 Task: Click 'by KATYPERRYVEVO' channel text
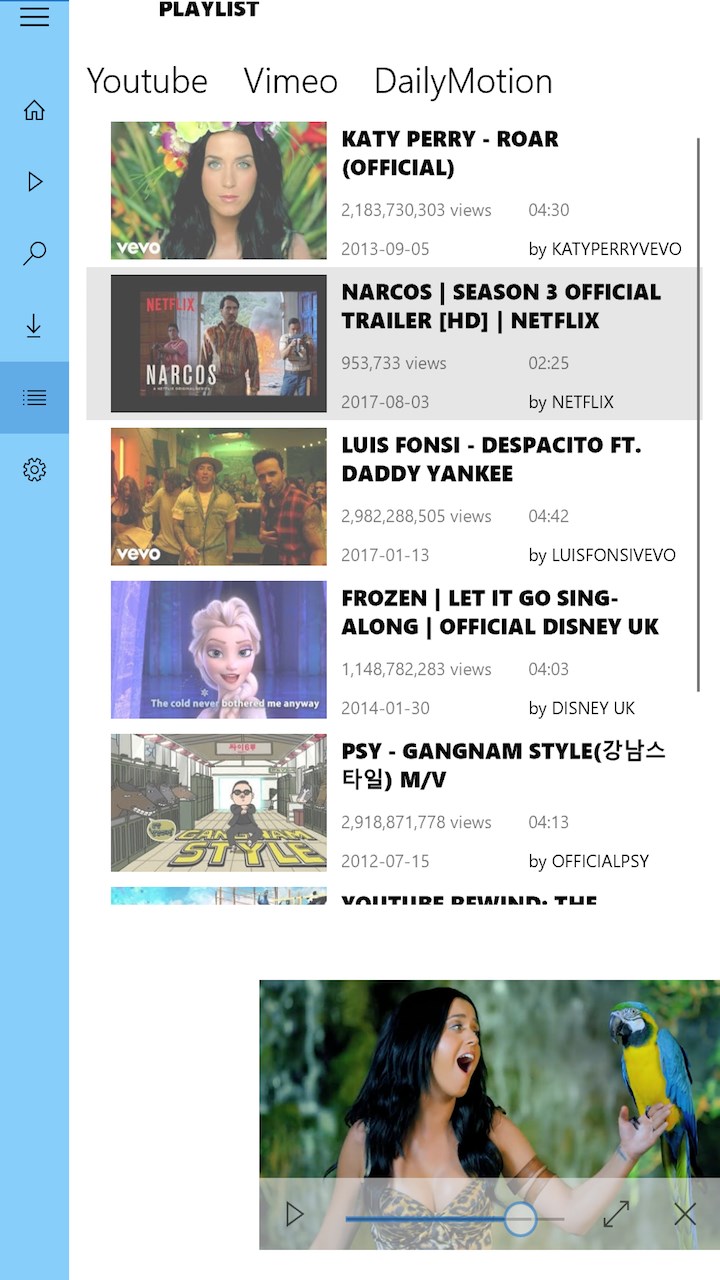click(605, 249)
